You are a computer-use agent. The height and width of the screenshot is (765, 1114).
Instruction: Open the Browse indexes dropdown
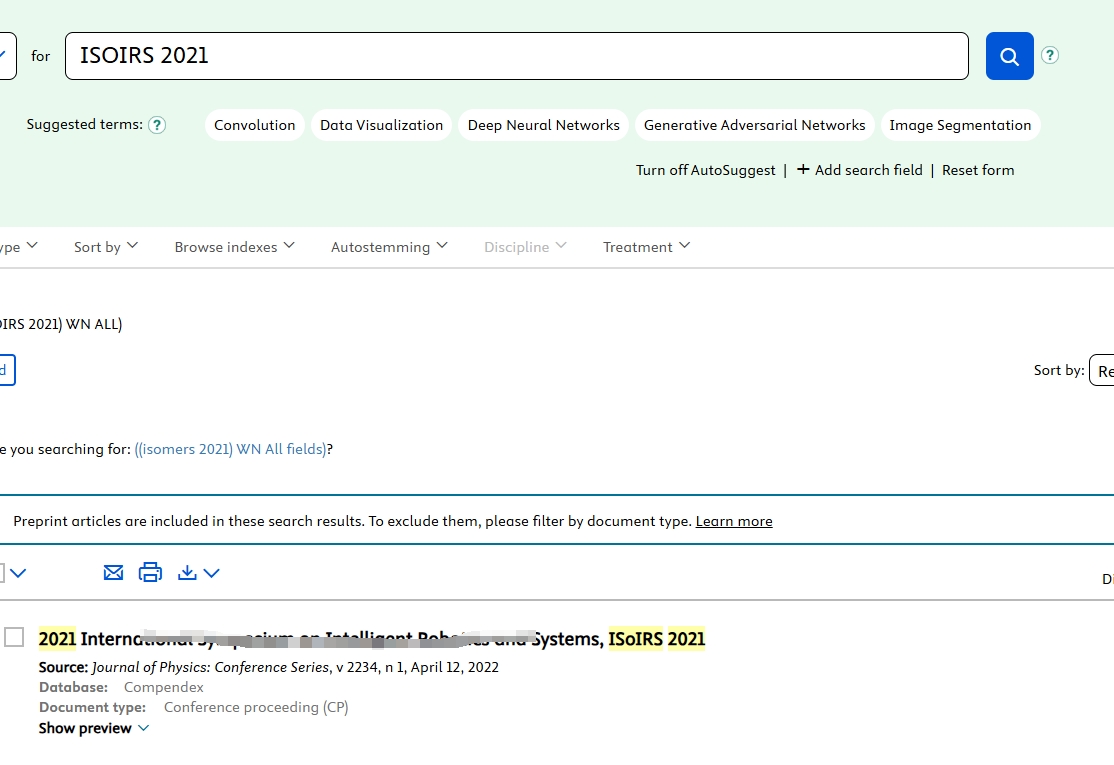coord(234,247)
